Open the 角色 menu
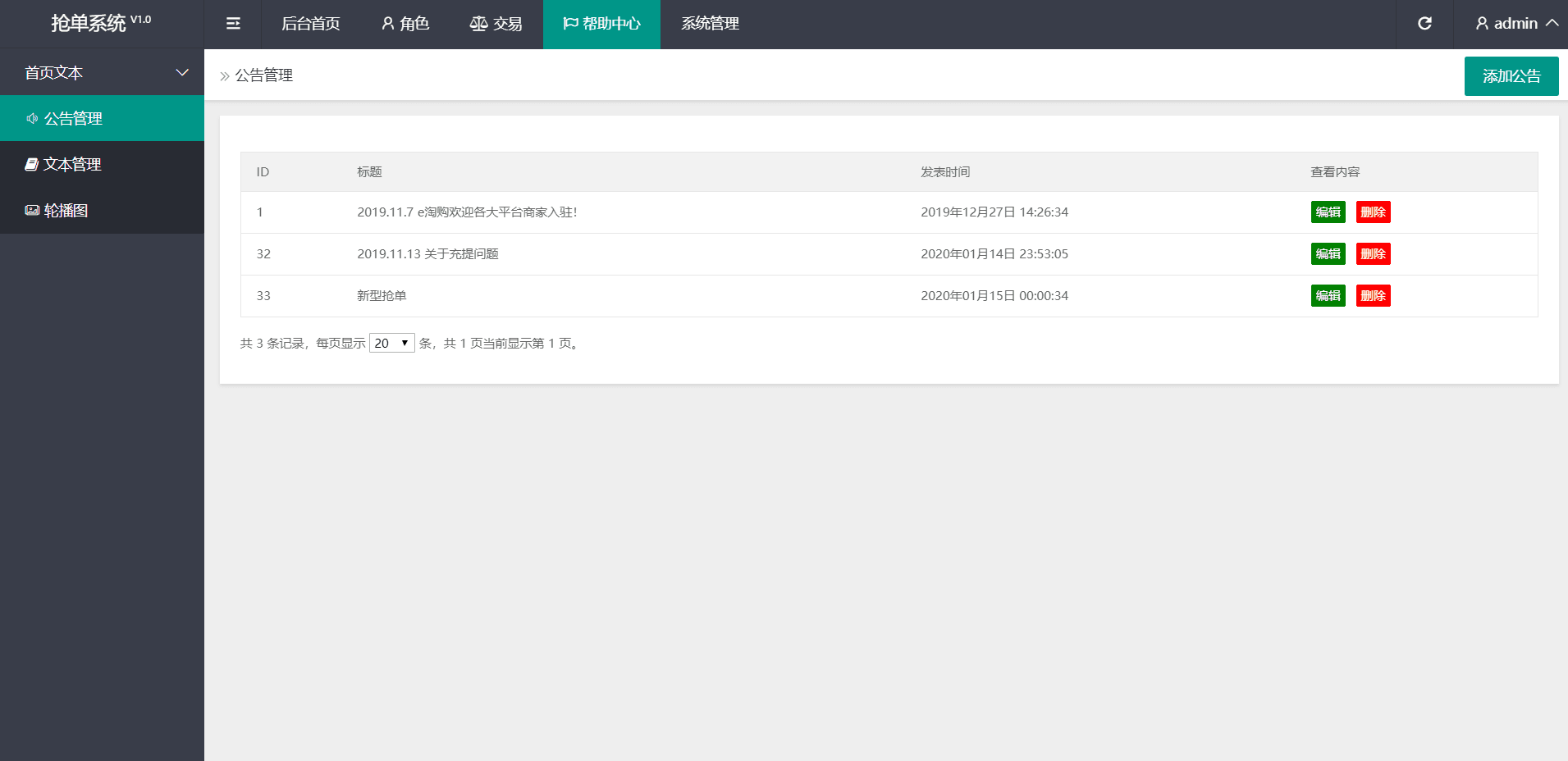Image resolution: width=1568 pixels, height=761 pixels. pos(405,24)
